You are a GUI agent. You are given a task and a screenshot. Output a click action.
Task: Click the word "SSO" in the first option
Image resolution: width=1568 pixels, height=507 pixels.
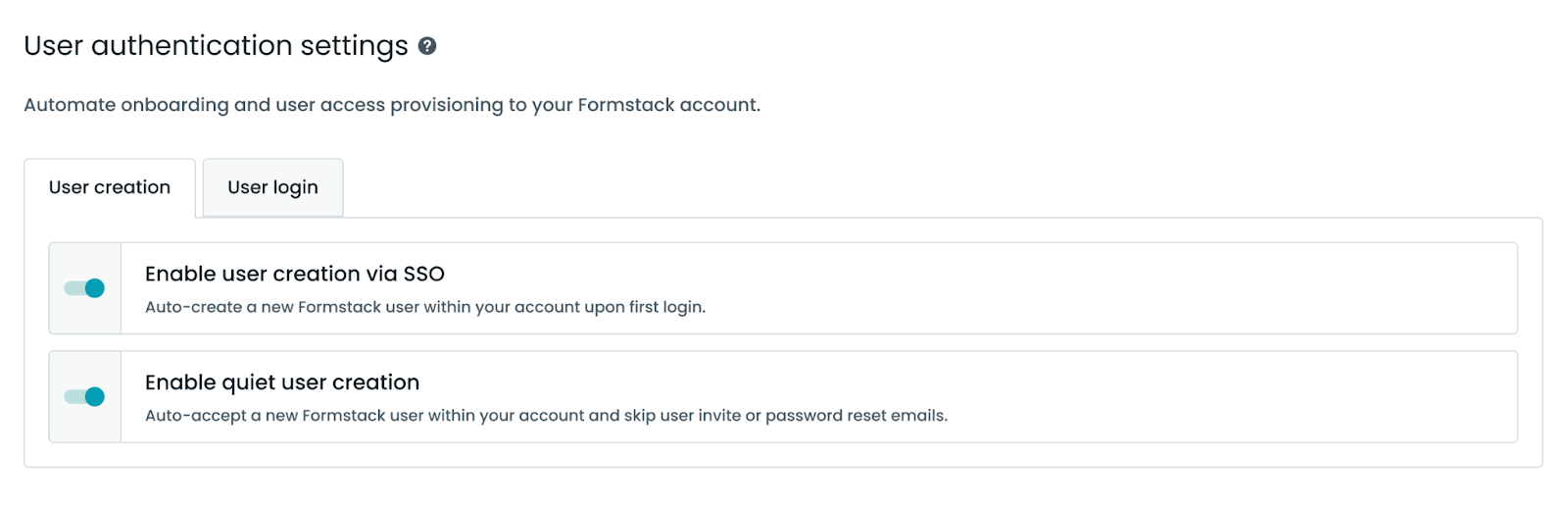tap(423, 275)
